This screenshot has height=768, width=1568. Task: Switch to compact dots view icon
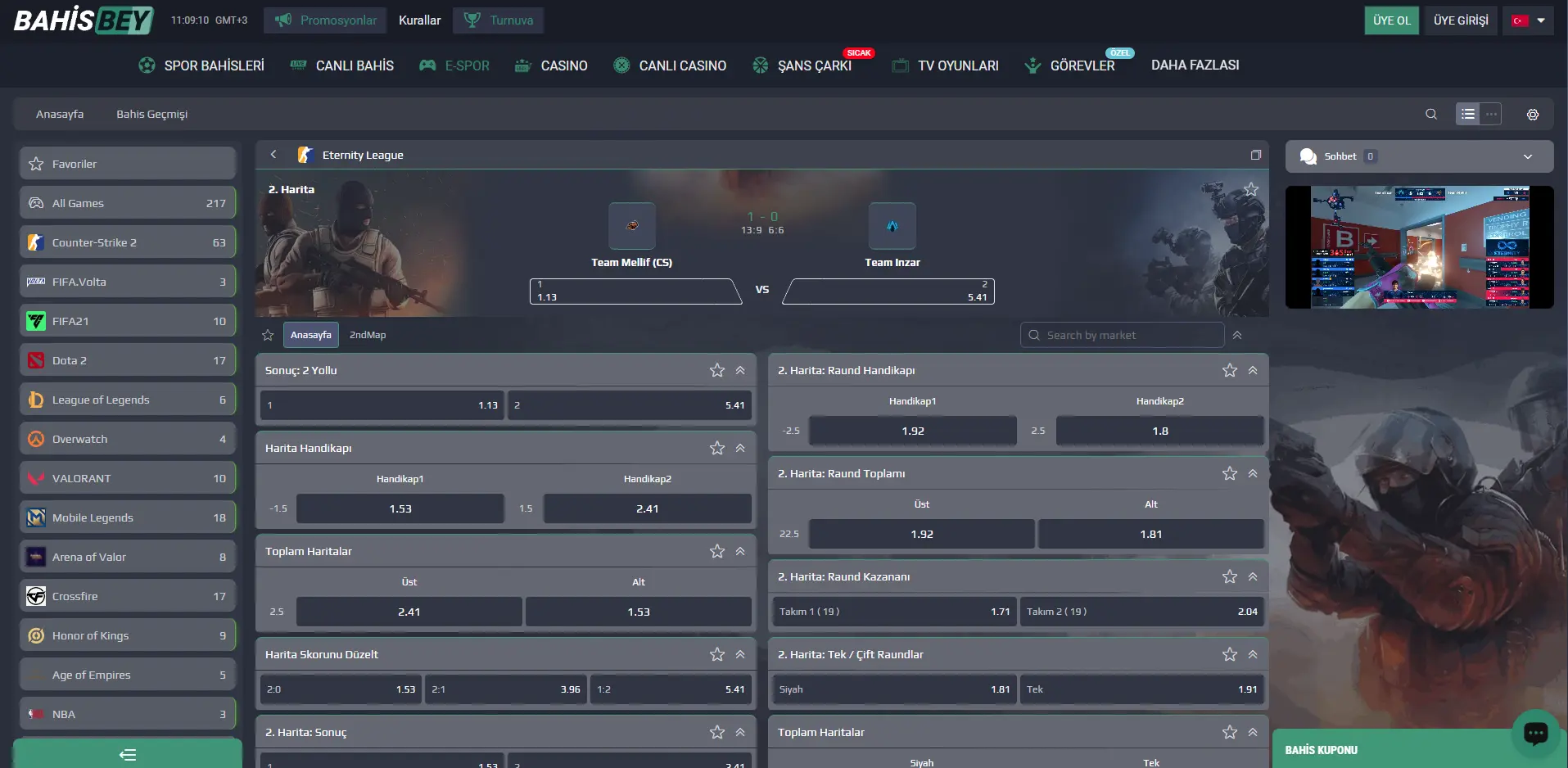point(1491,115)
